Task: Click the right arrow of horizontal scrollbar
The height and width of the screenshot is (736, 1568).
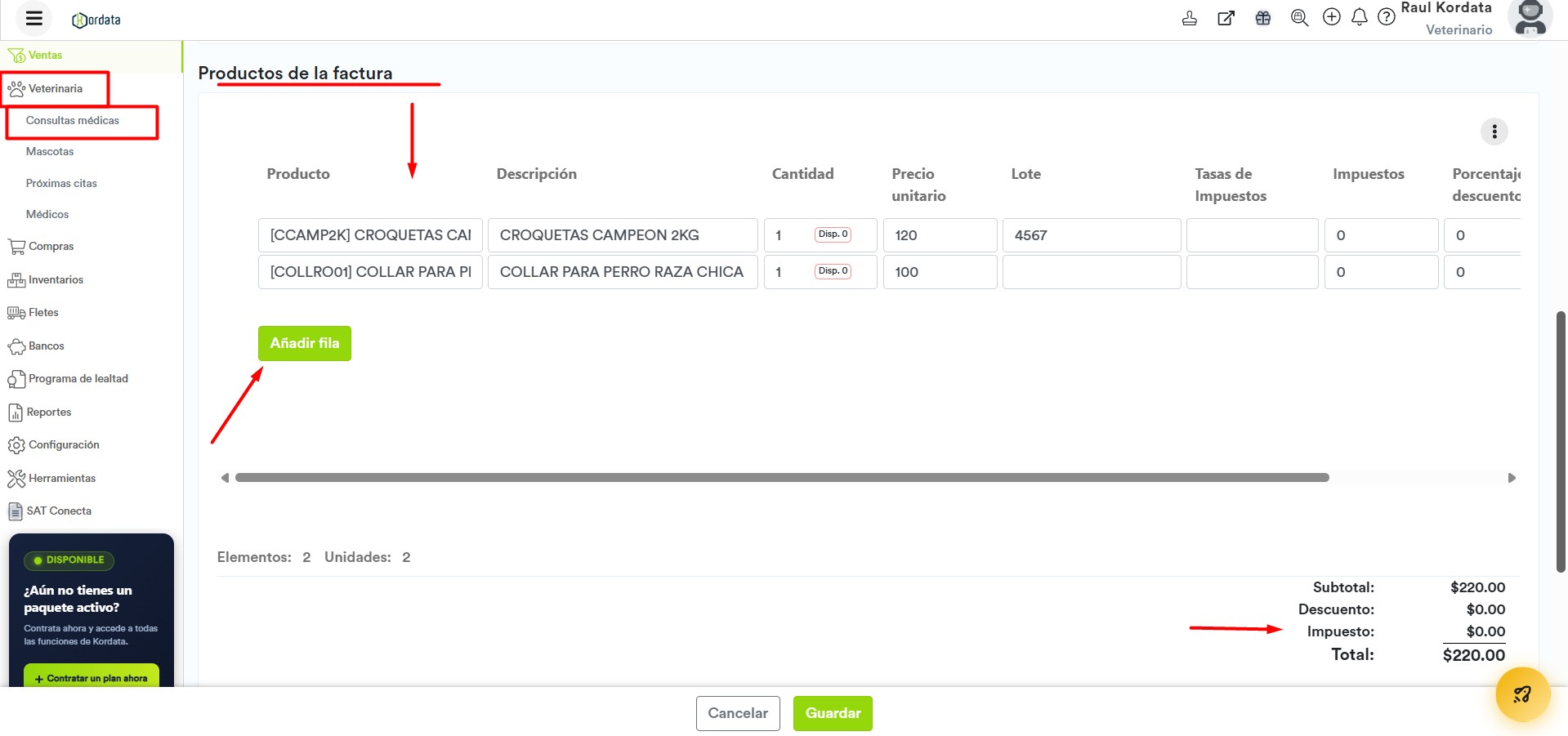Action: coord(1512,478)
